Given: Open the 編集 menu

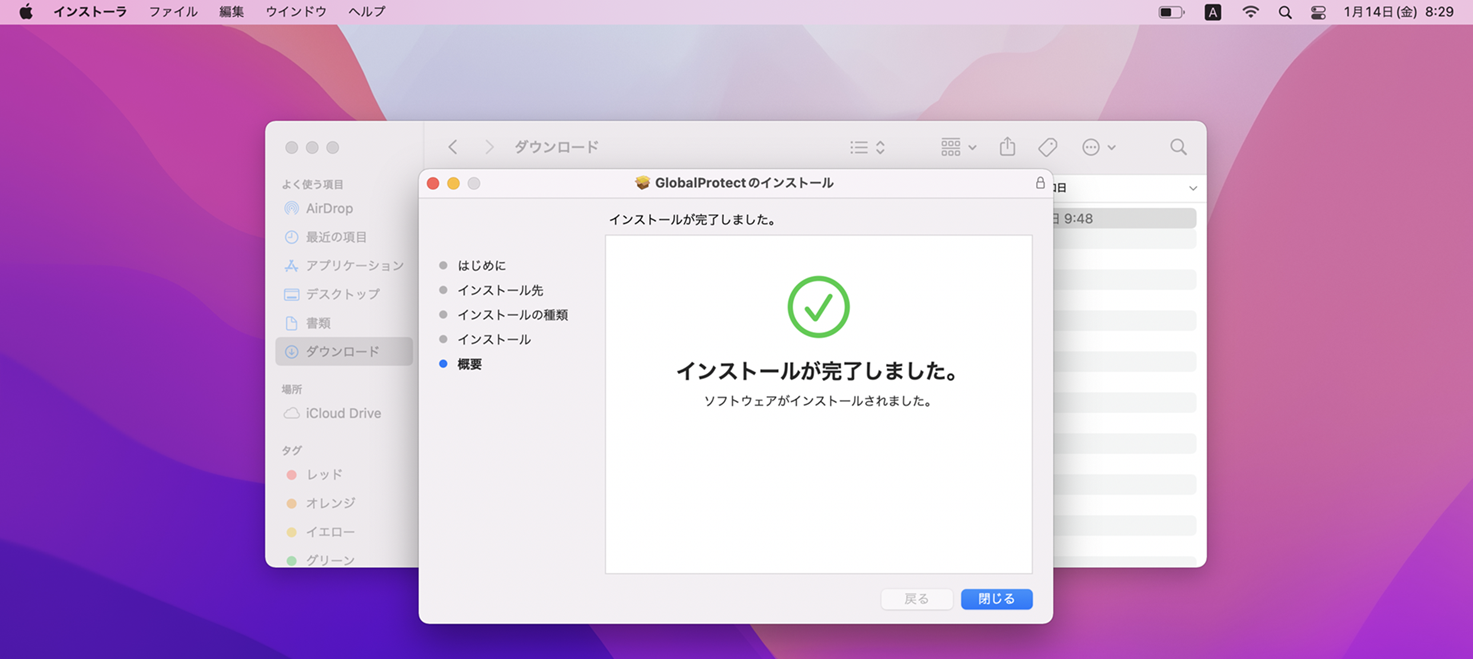Looking at the screenshot, I should pos(231,12).
